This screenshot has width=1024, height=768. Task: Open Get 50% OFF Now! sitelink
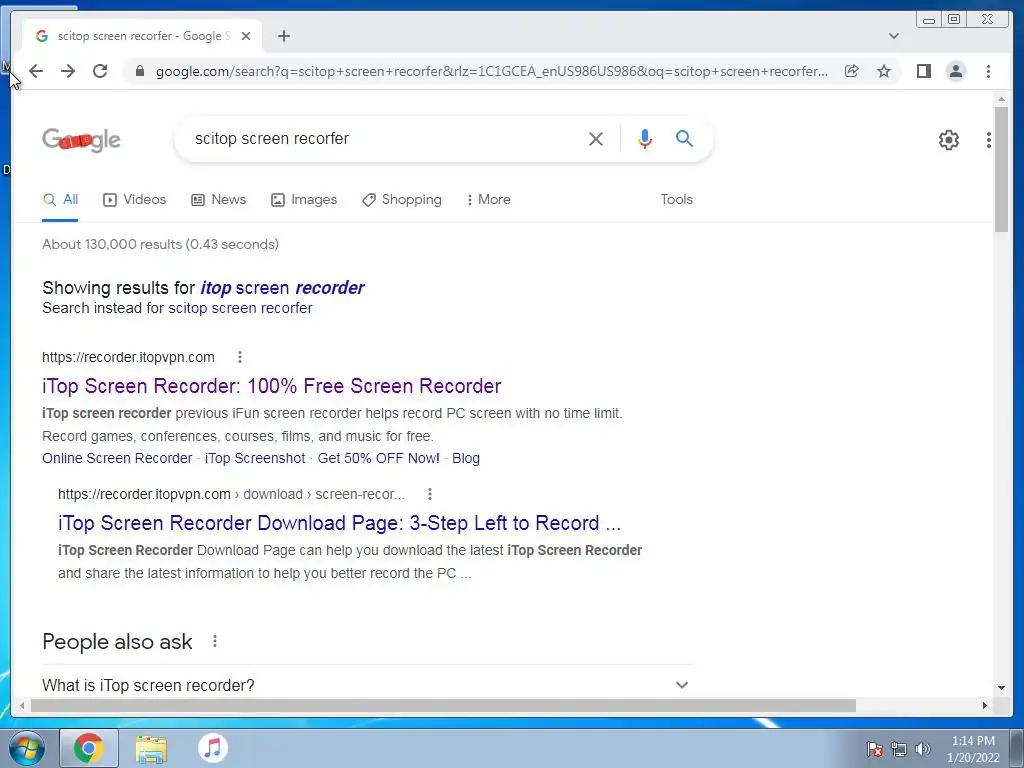(379, 458)
